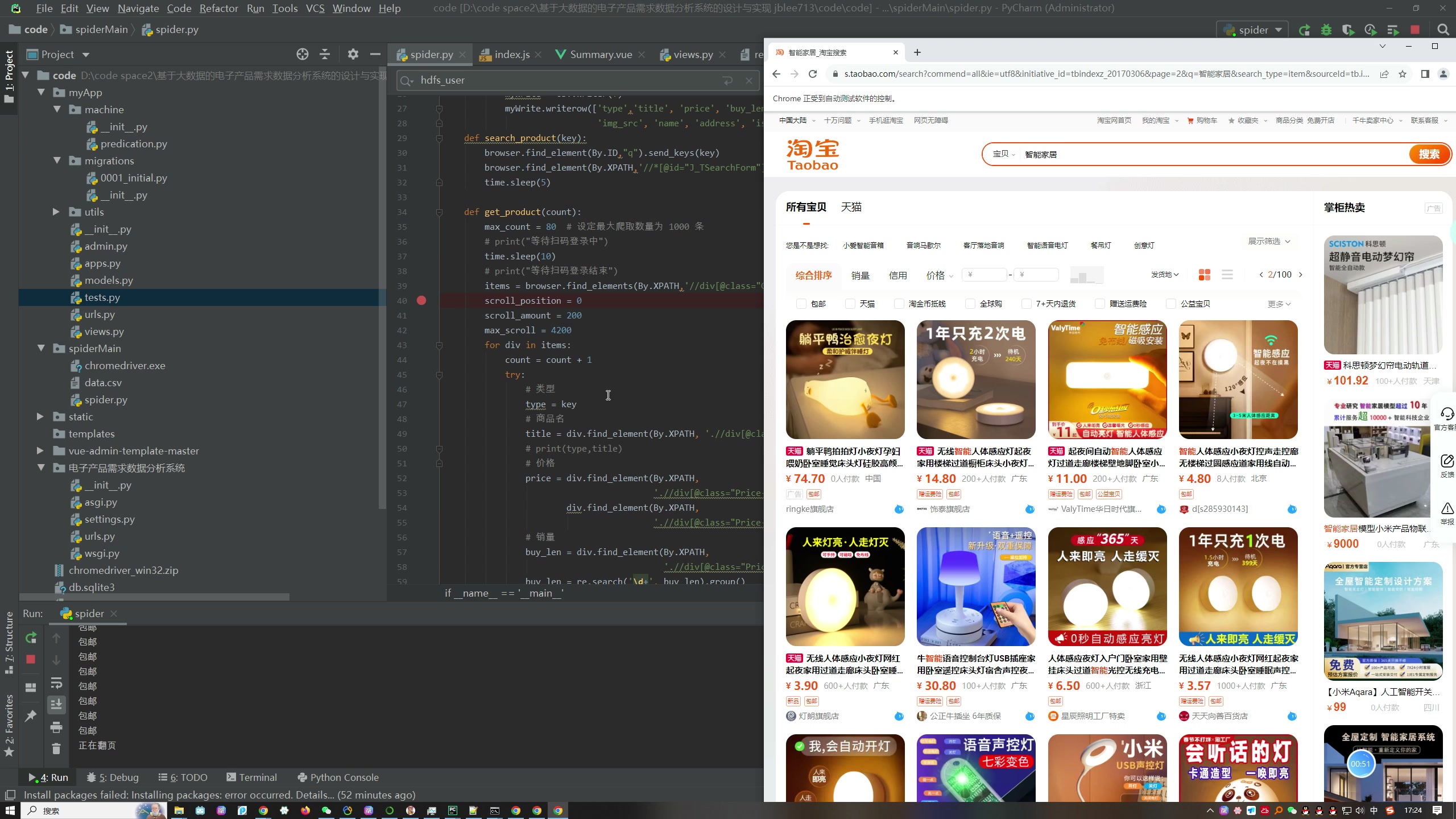The width and height of the screenshot is (1456, 819).
Task: Check the 全球购 filter checkbox
Action: 970,304
